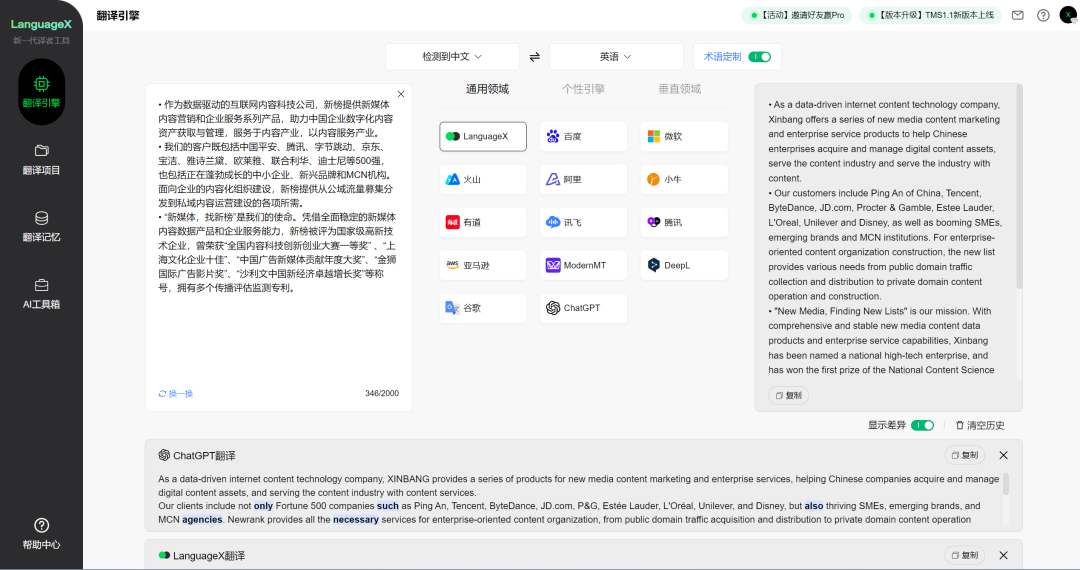Open 翻译记忆 in the sidebar
This screenshot has height=570, width=1080.
click(41, 226)
